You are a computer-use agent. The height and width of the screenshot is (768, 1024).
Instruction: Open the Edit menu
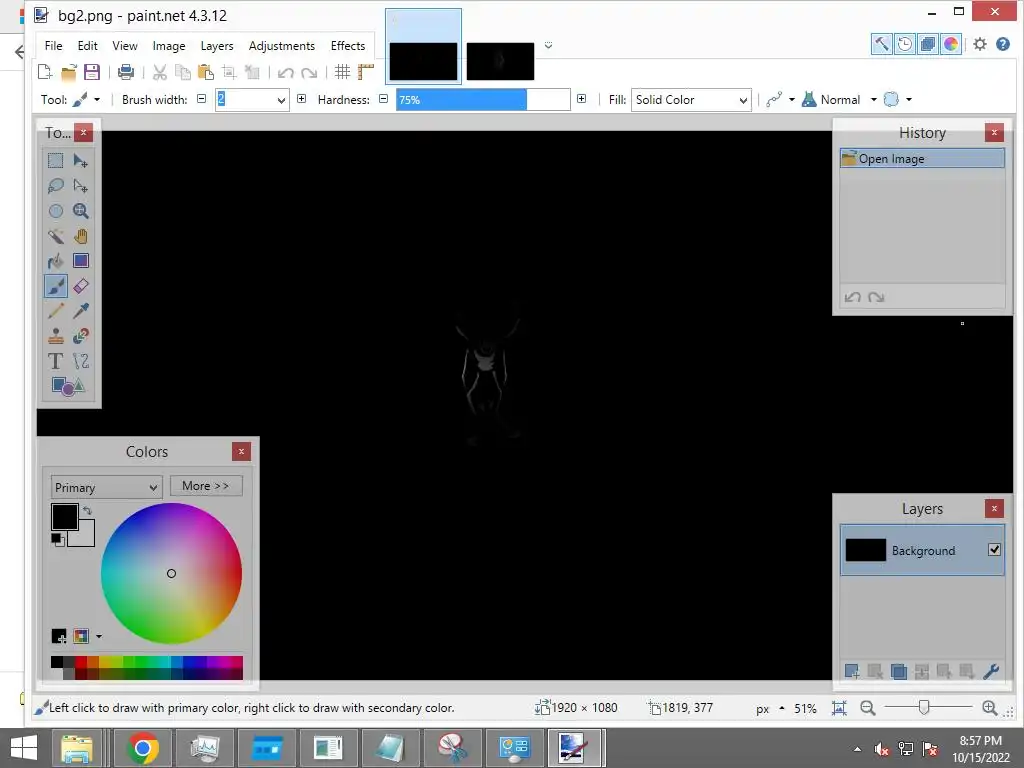coord(88,46)
